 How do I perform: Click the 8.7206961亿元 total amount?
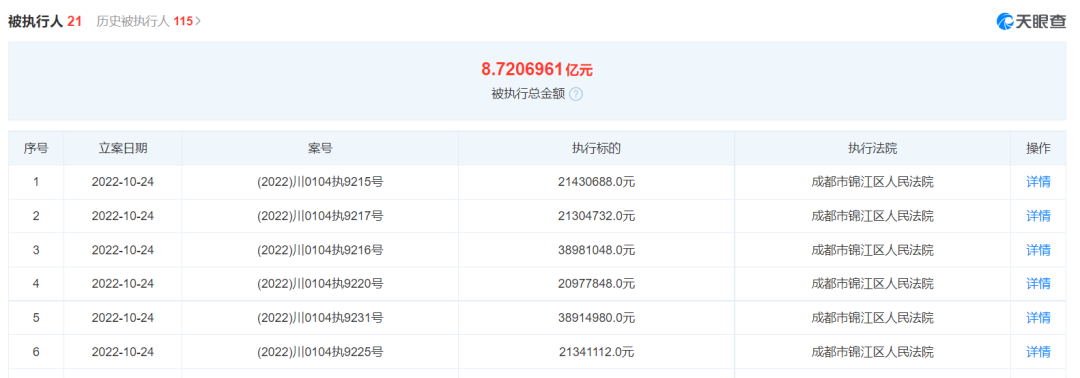[537, 69]
